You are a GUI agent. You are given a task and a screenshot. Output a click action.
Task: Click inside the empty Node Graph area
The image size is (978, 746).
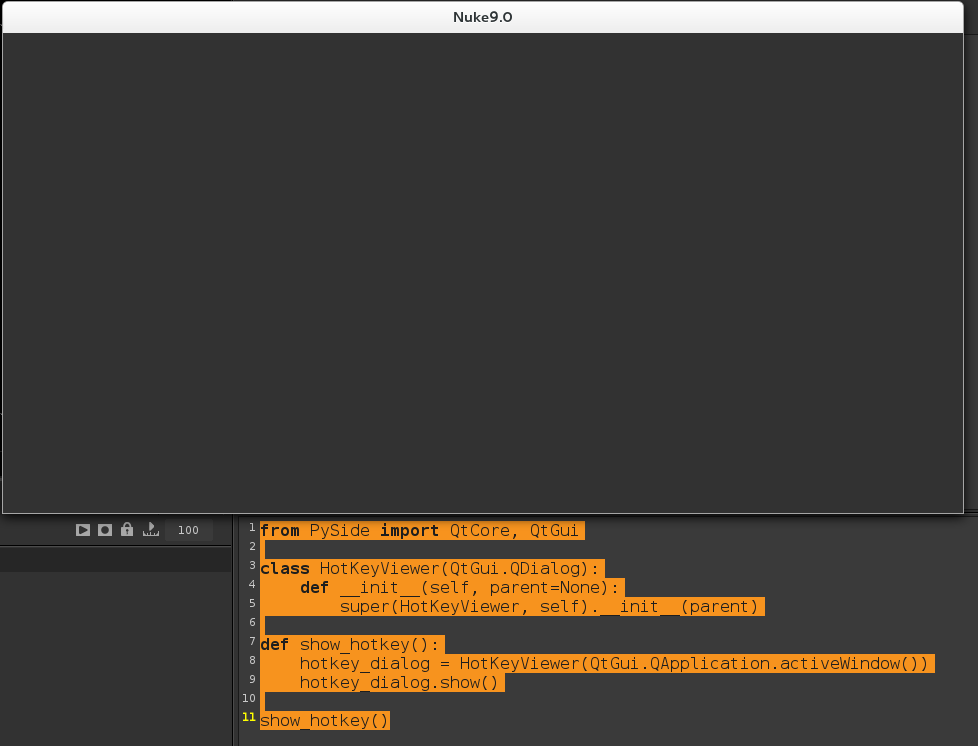point(480,270)
